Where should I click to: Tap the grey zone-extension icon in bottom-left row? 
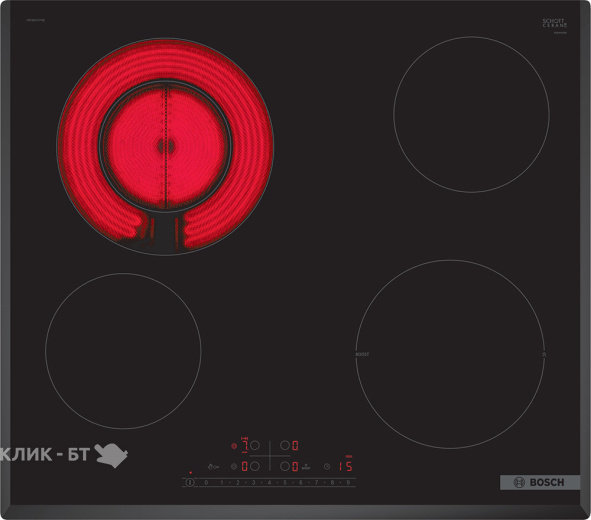[x=234, y=466]
